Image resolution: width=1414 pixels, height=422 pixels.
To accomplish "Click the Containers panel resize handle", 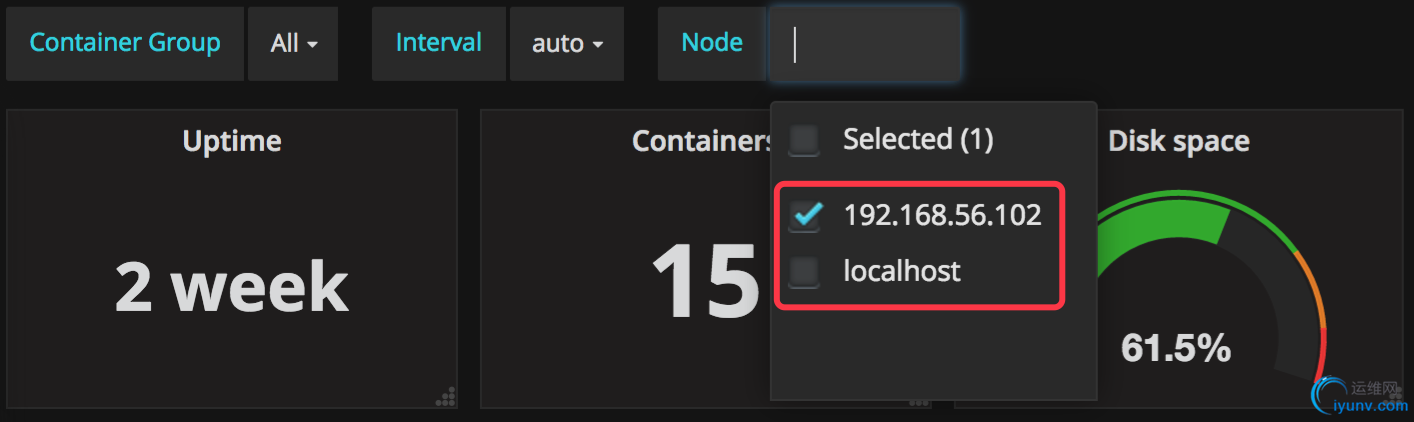I will (x=918, y=402).
